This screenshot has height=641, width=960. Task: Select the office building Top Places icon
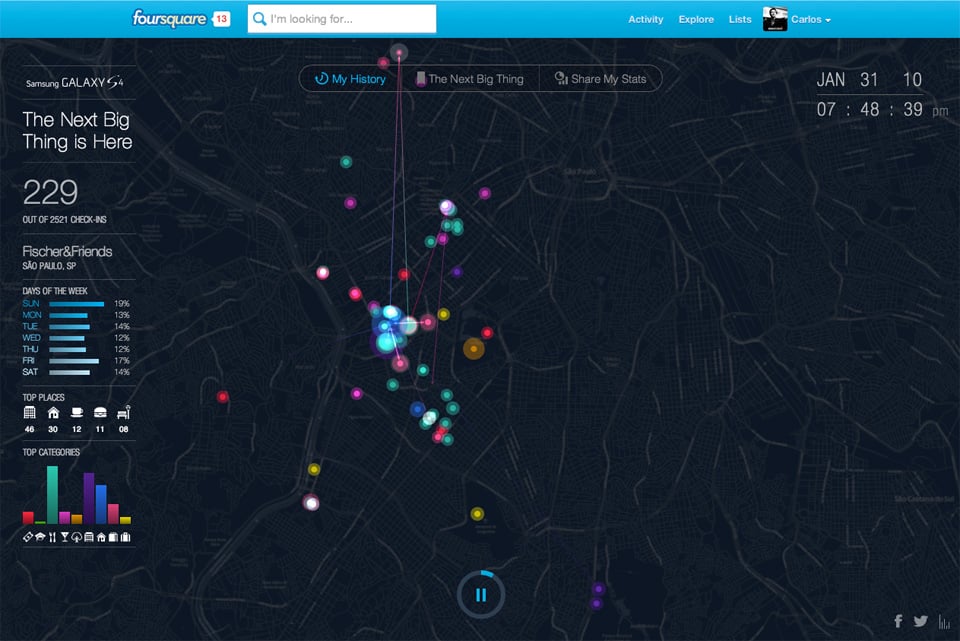coord(30,412)
